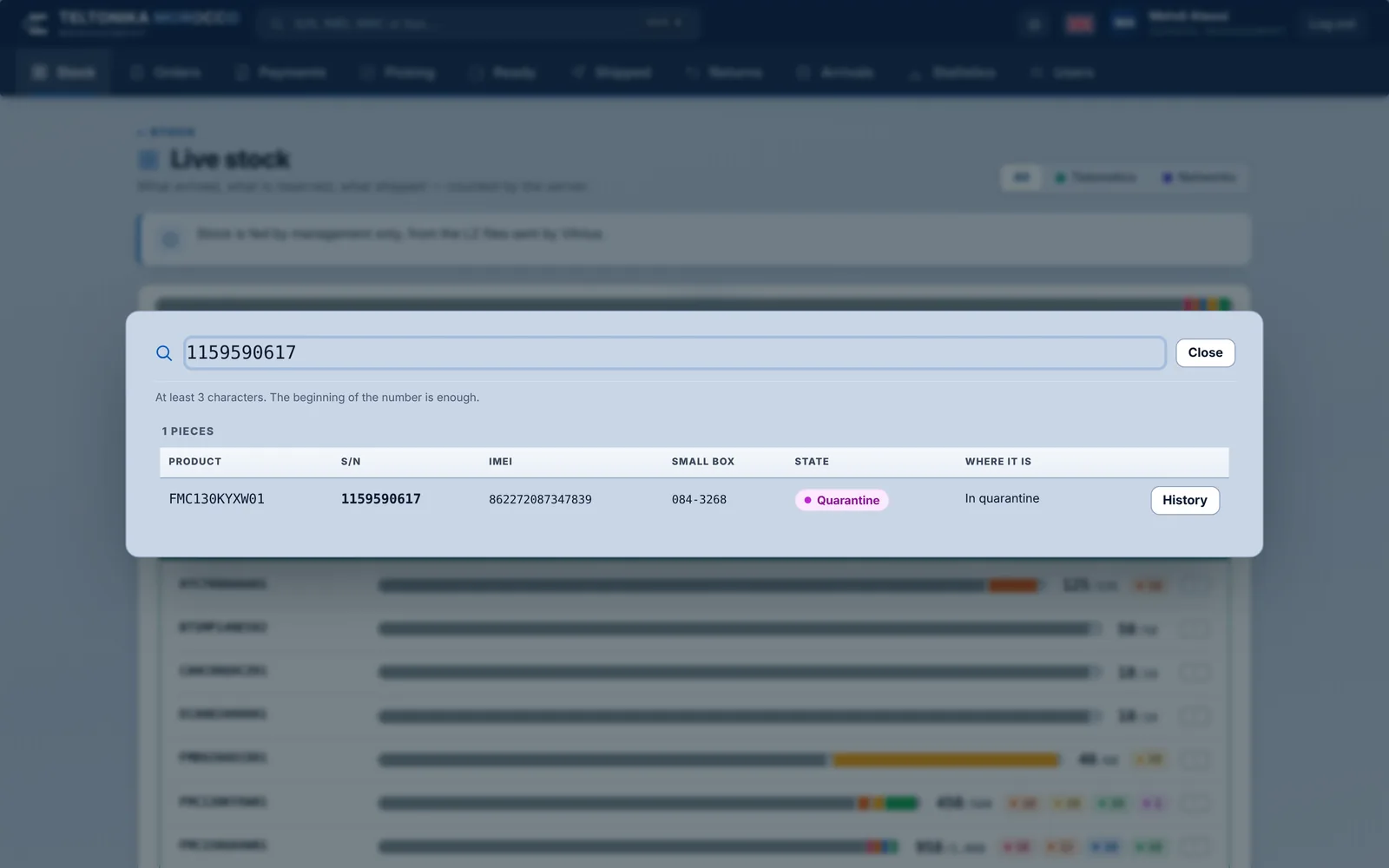The image size is (1389, 868).
Task: Select IMEI value 862272087347839
Action: click(x=540, y=500)
